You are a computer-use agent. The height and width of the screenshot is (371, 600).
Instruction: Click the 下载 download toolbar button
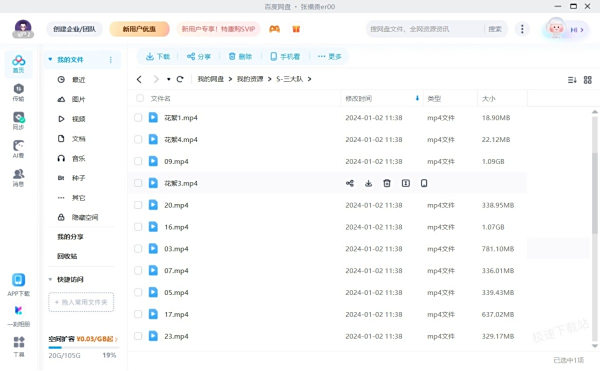pyautogui.click(x=158, y=57)
